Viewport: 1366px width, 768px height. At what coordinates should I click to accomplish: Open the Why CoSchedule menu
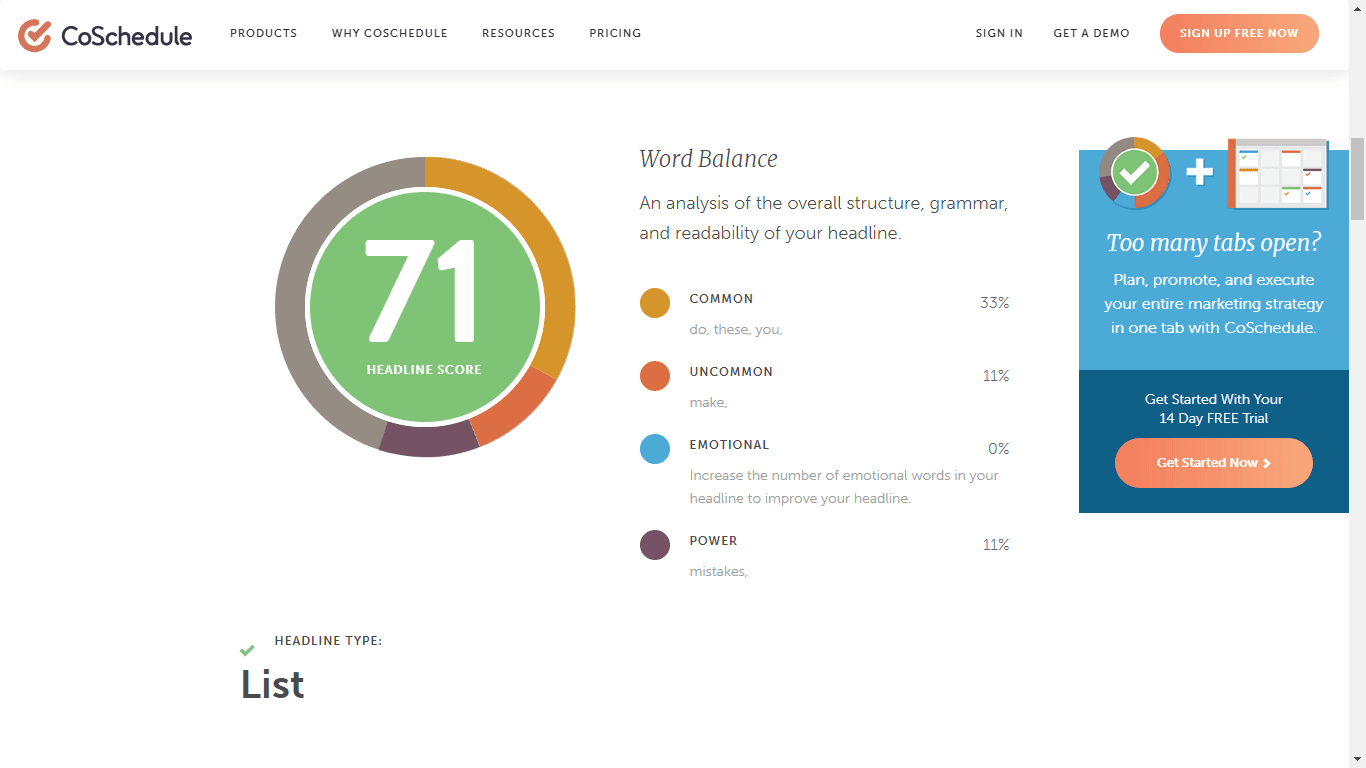point(389,33)
